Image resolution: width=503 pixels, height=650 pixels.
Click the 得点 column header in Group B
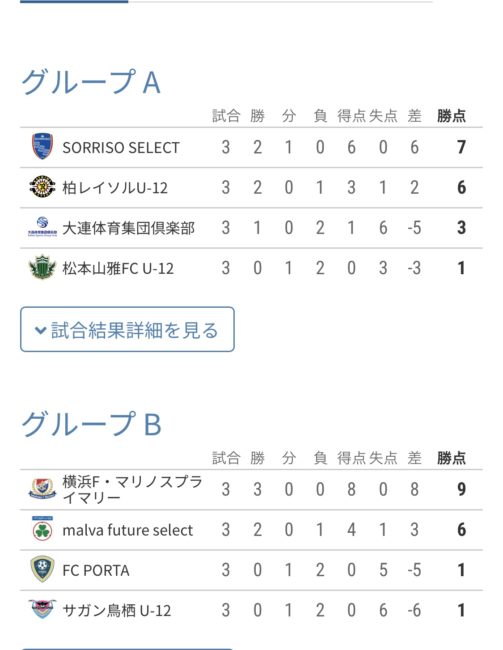pyautogui.click(x=351, y=458)
